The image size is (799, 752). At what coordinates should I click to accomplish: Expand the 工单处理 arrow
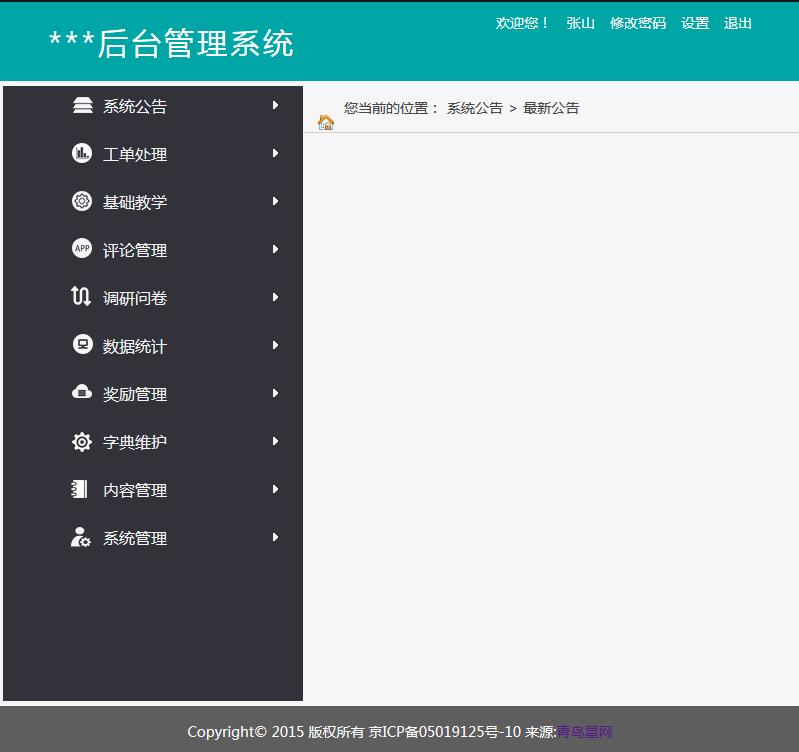(275, 153)
